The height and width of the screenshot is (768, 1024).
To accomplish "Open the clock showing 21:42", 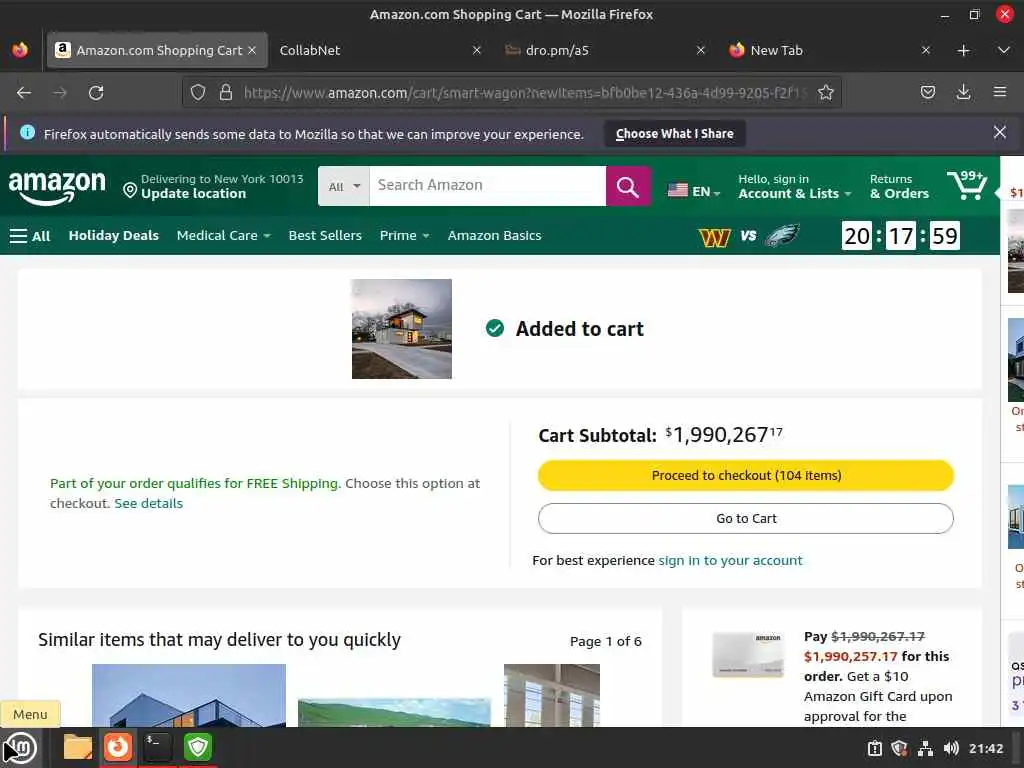I will pos(985,748).
